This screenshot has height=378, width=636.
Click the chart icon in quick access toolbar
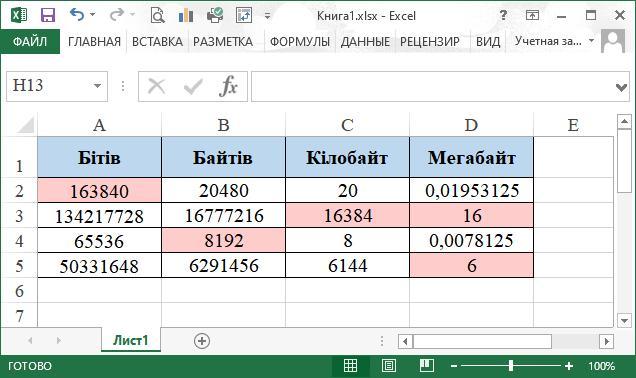click(185, 15)
